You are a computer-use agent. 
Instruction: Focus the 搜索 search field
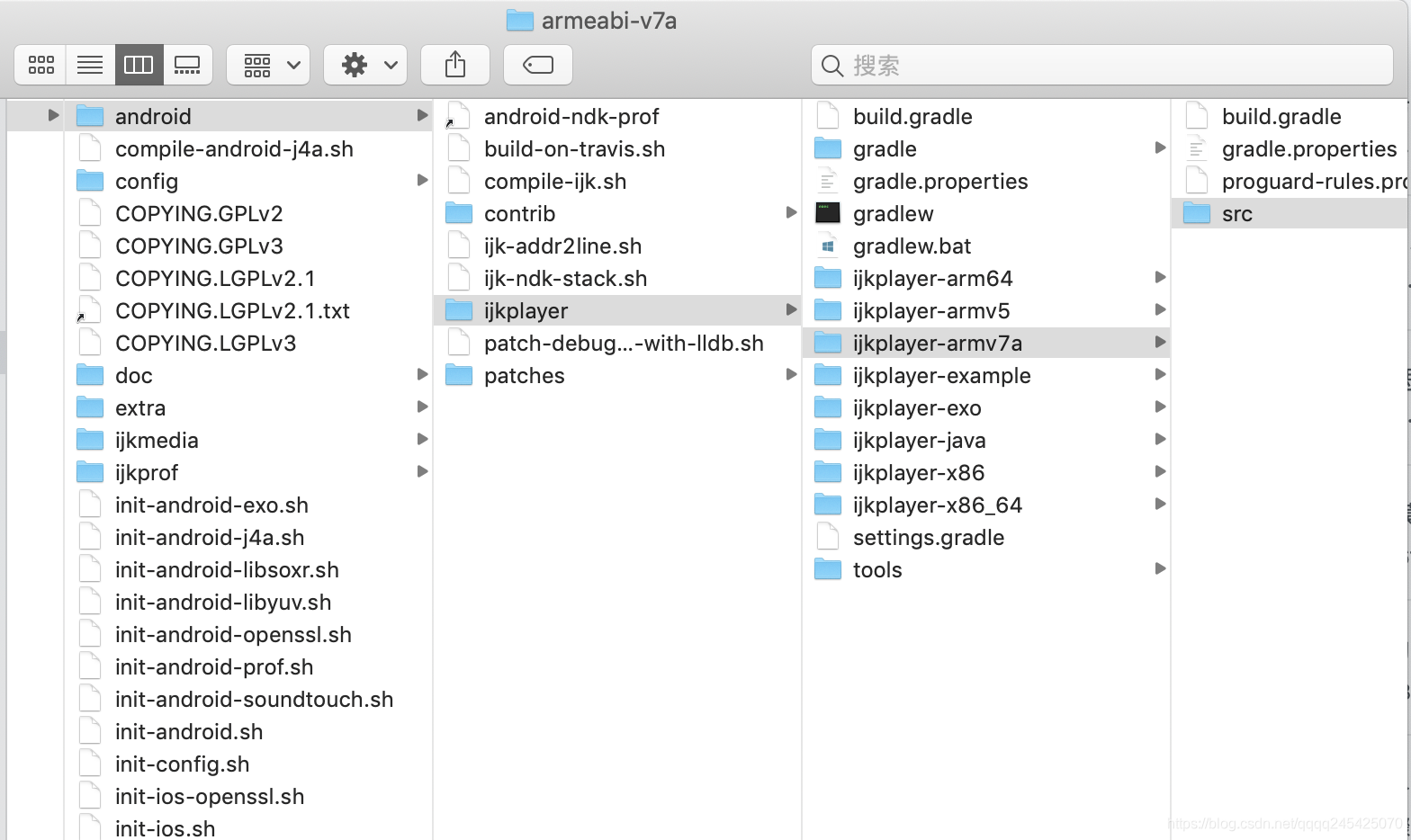(x=1102, y=65)
